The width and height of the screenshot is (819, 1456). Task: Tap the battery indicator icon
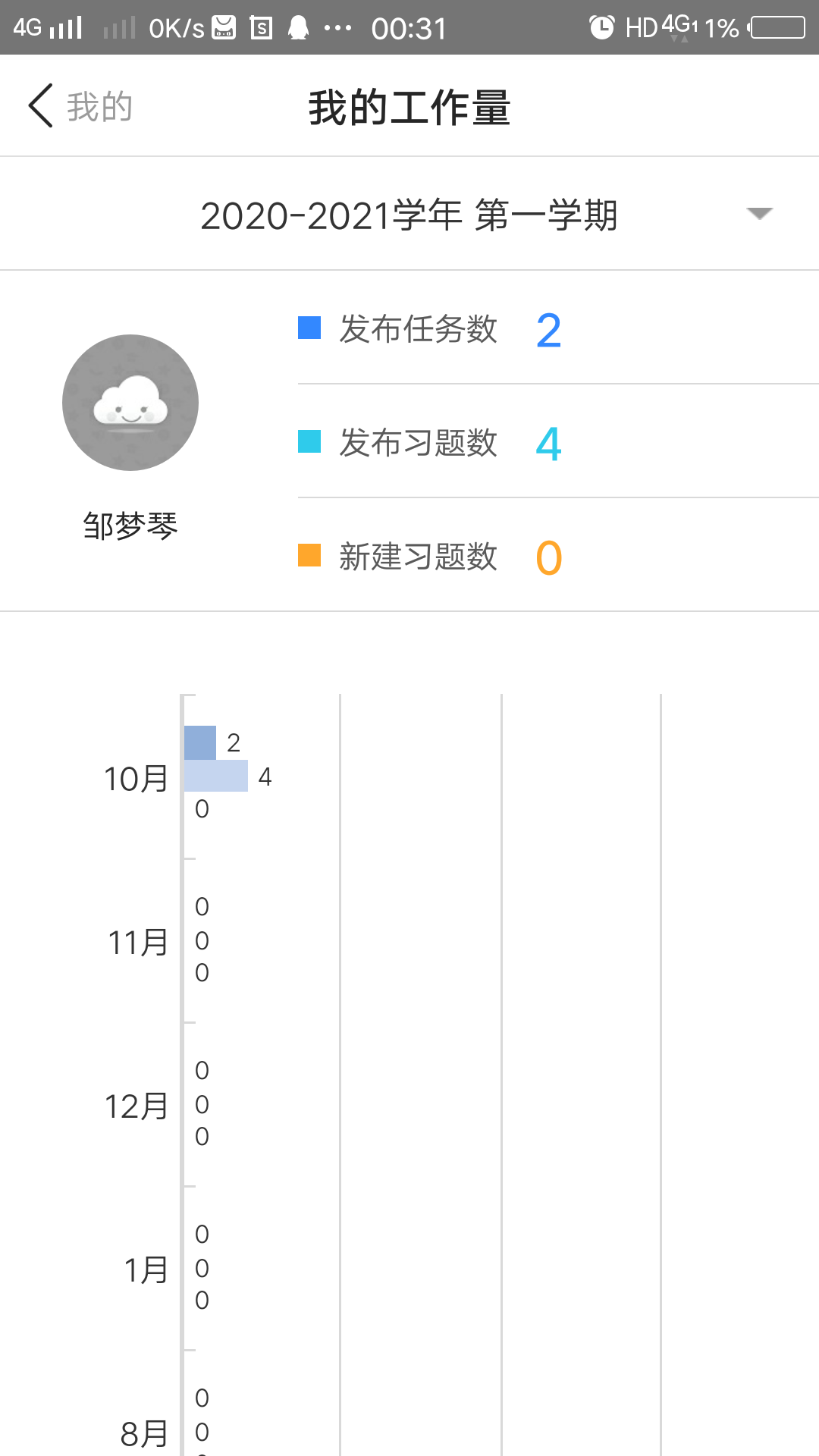(777, 28)
